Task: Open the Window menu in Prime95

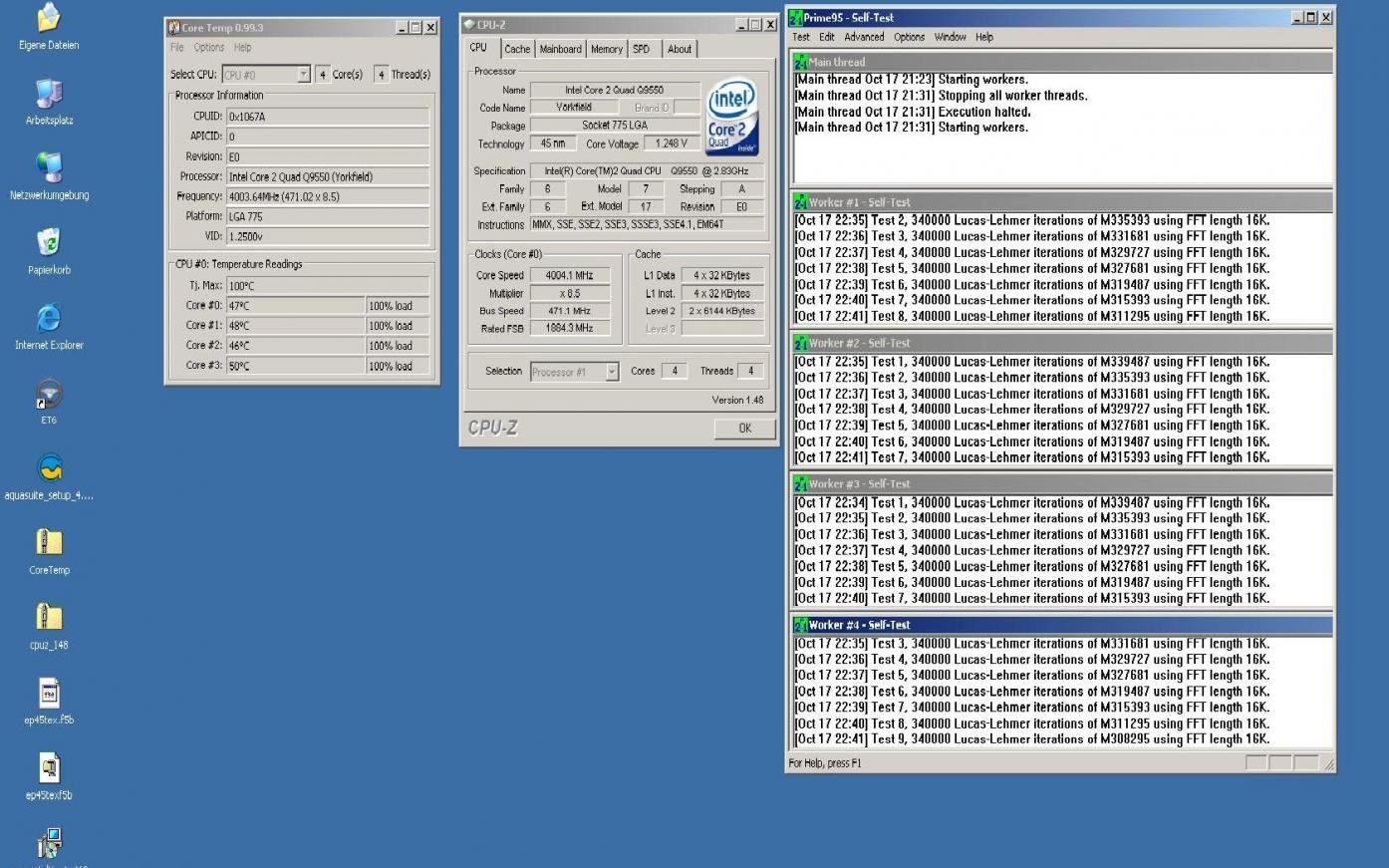Action: pyautogui.click(x=950, y=37)
